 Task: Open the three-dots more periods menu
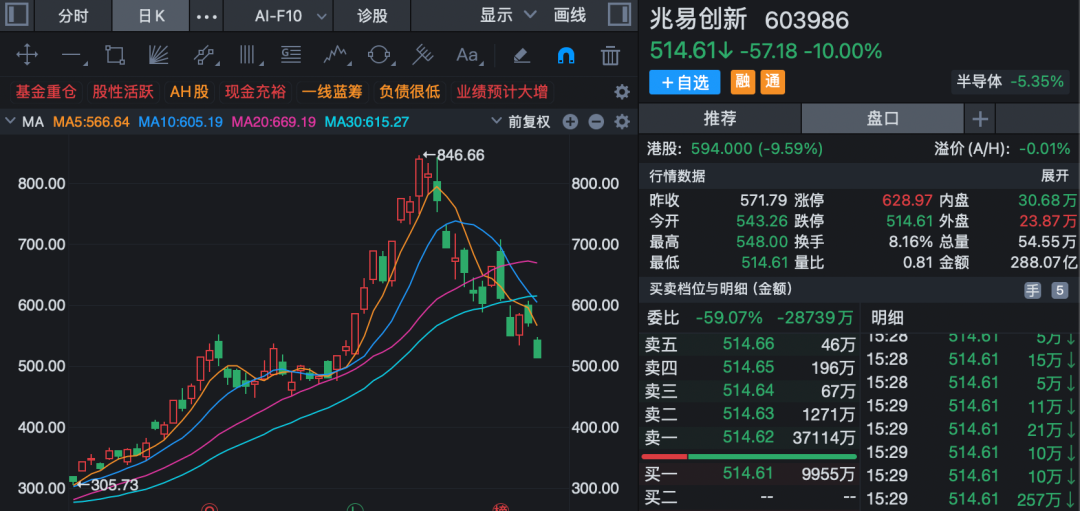207,16
